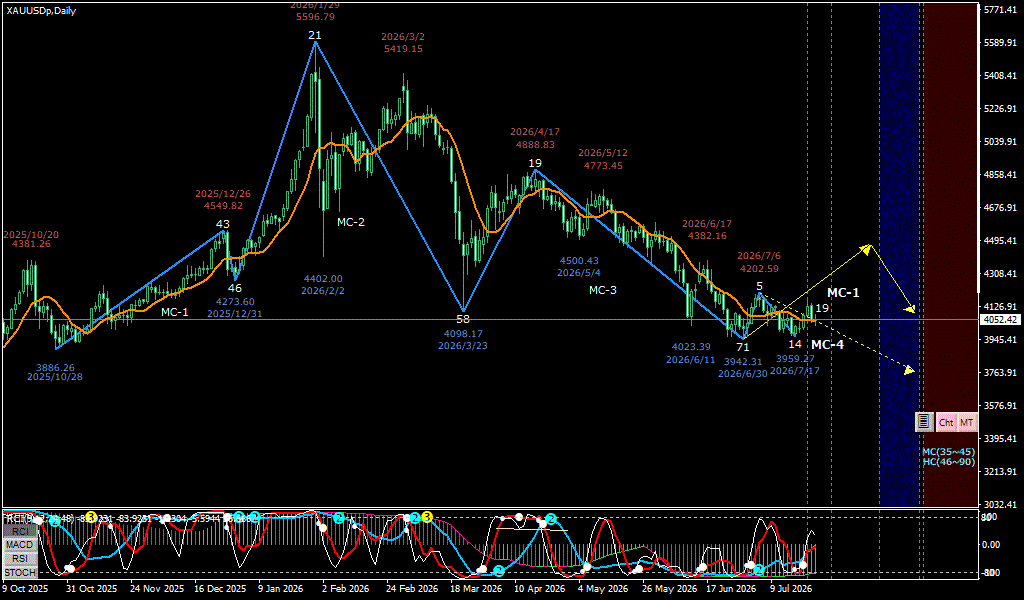Screen dimensions: 1024x600
Task: Click the 2026/6/11 date label
Action: point(691,359)
